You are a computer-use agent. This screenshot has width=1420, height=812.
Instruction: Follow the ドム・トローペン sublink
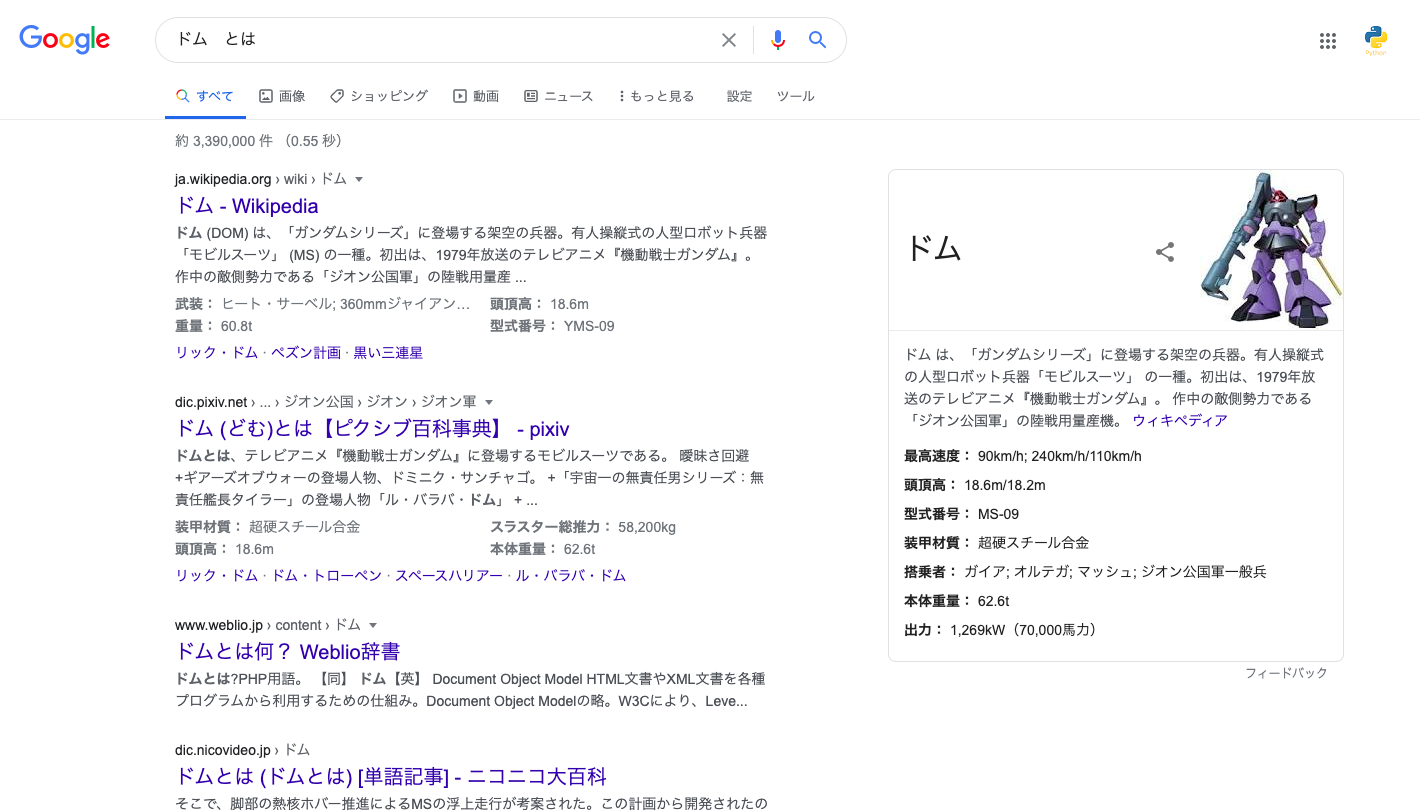(327, 576)
